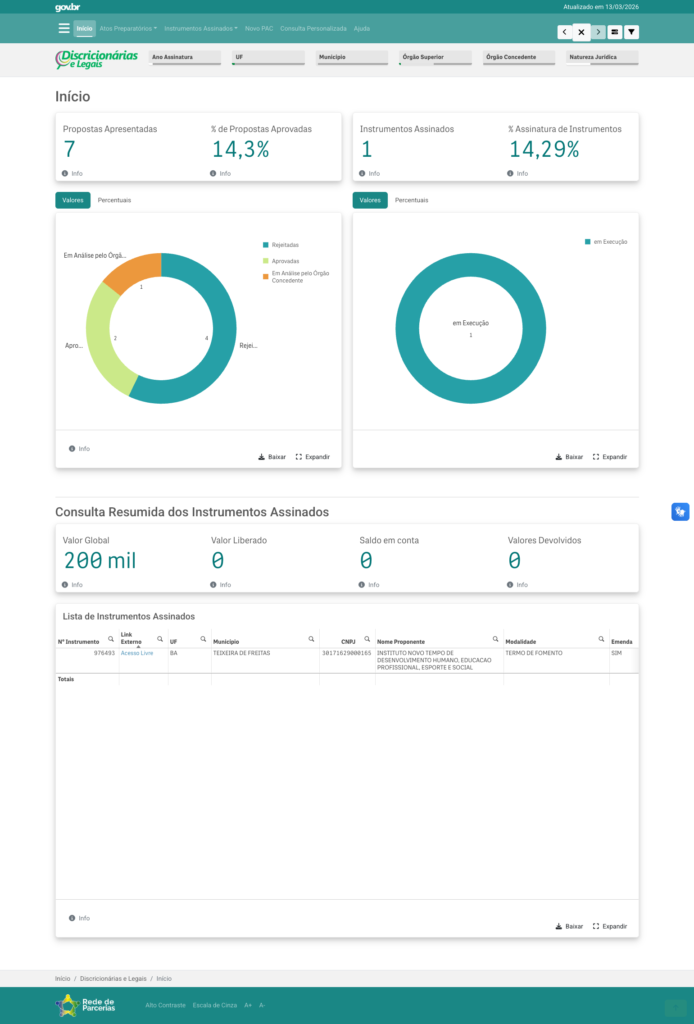Click the clear selections X icon
This screenshot has width=694, height=1024.
coord(581,32)
